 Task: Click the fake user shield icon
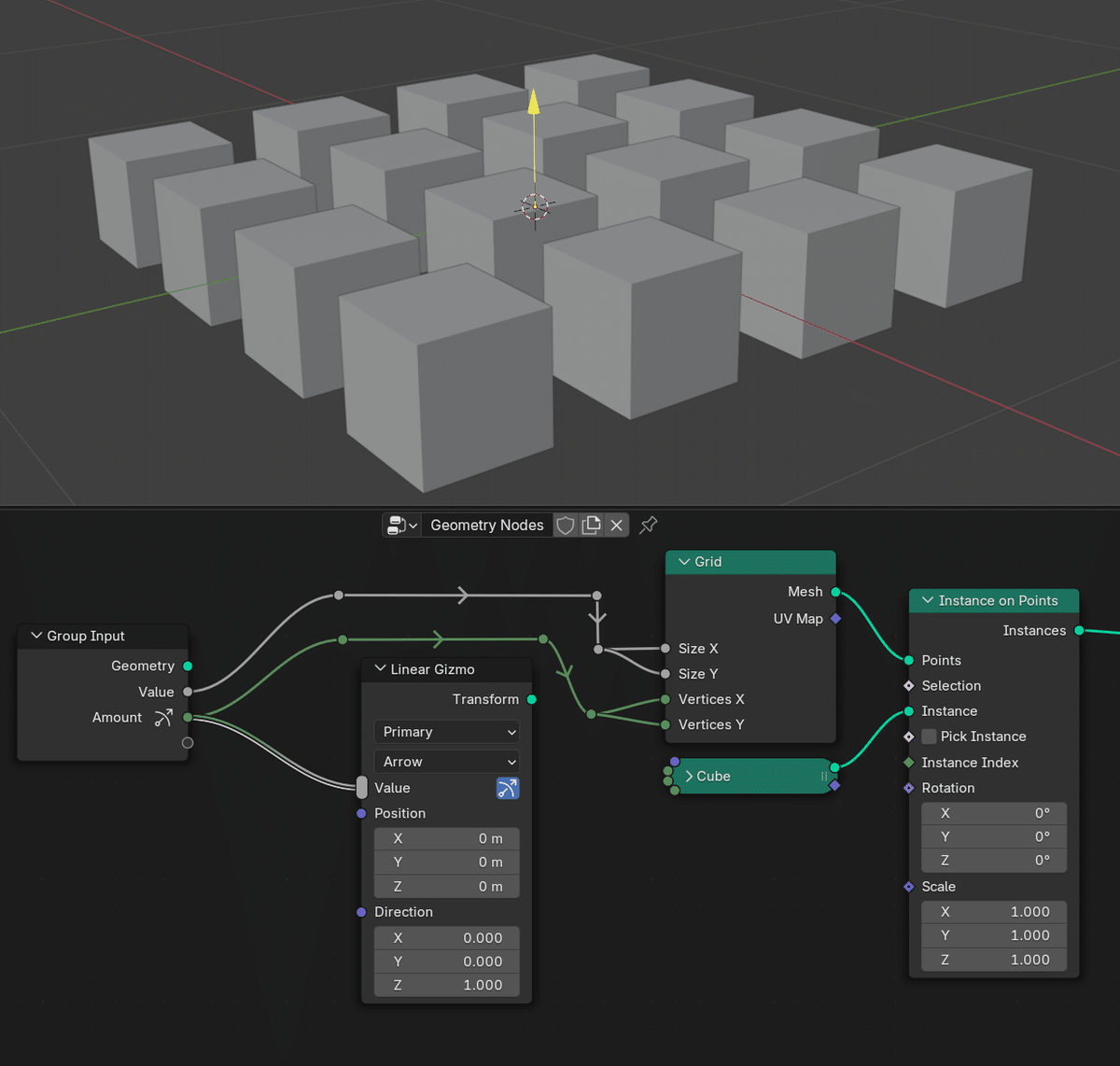point(565,526)
